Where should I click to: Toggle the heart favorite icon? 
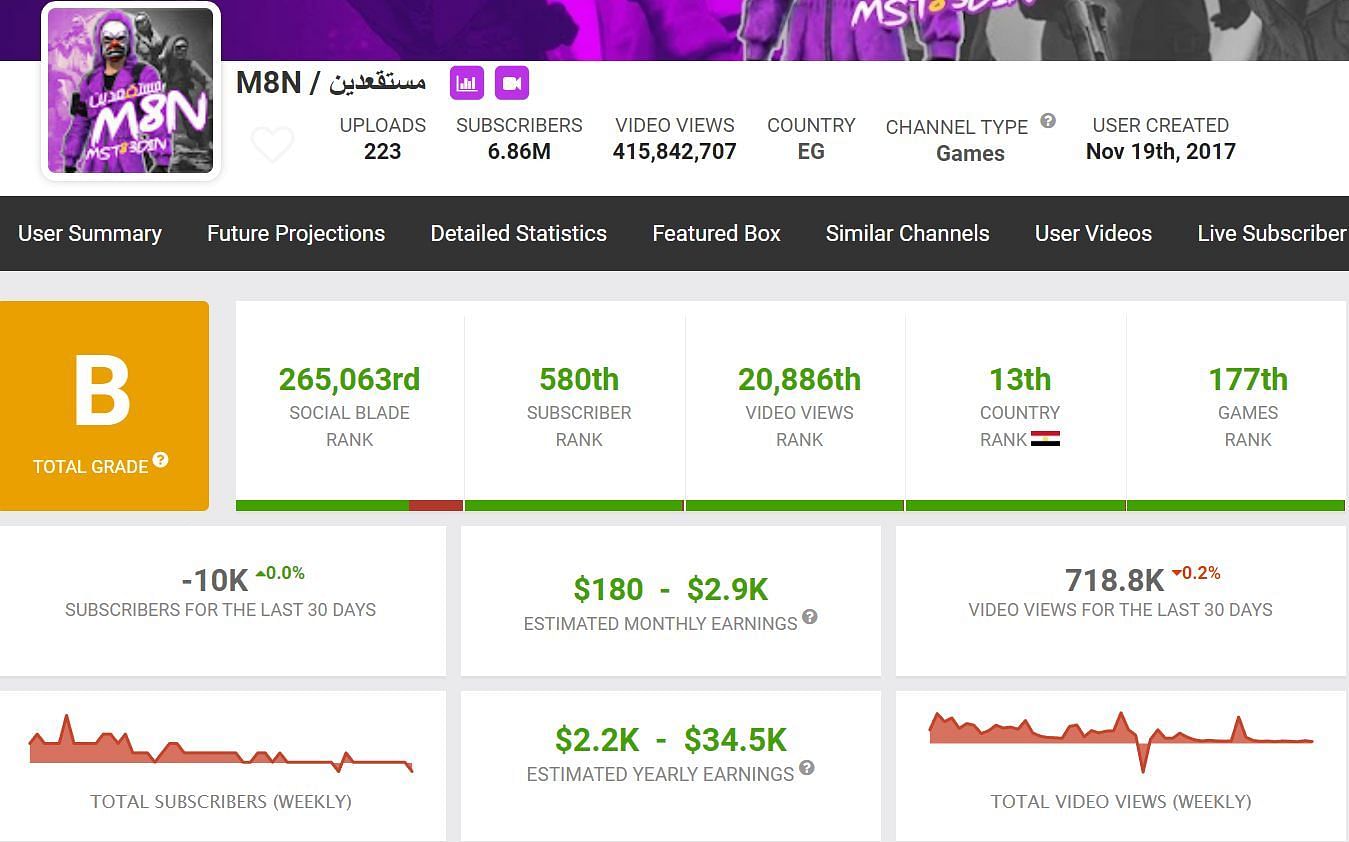pyautogui.click(x=272, y=145)
